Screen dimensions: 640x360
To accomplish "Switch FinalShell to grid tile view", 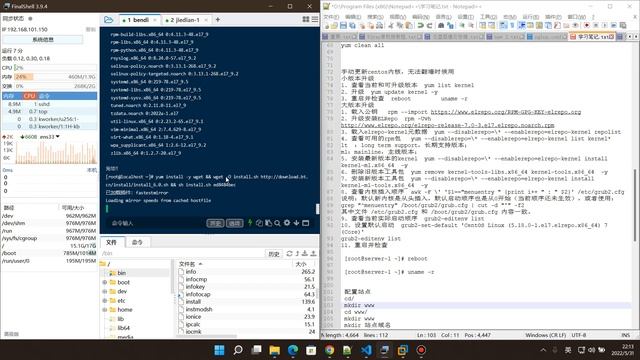I will [306, 19].
